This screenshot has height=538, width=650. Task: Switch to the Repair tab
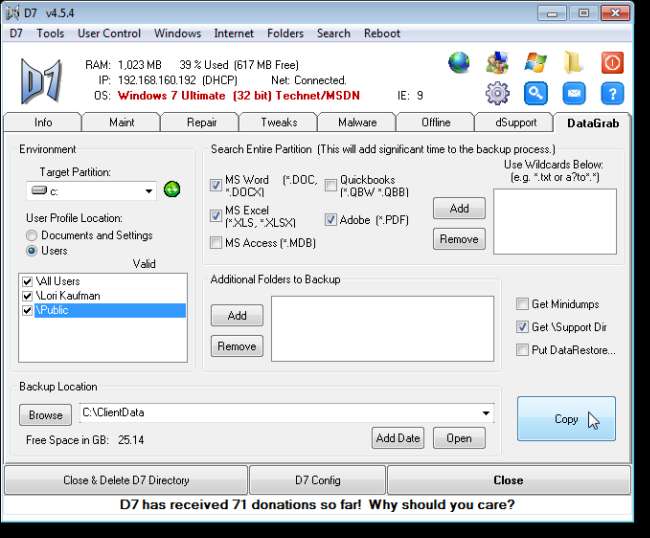[201, 123]
